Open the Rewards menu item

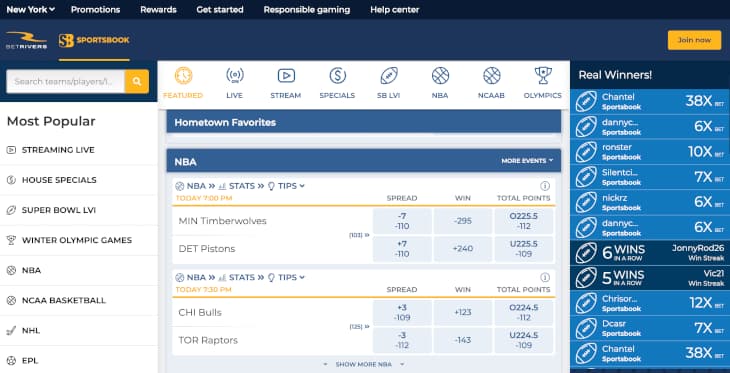click(x=158, y=9)
